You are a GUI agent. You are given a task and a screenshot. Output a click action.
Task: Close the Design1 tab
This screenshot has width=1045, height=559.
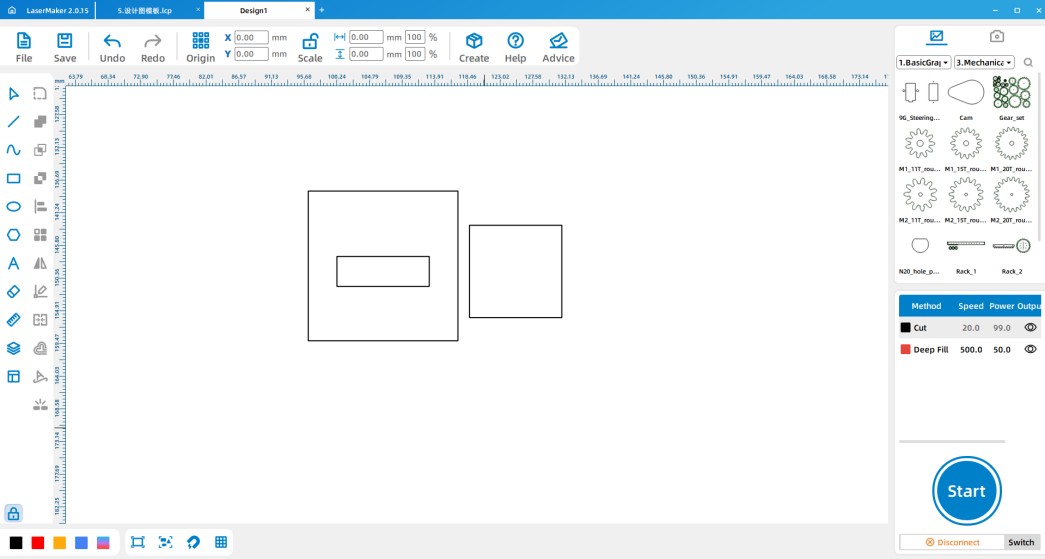[307, 10]
